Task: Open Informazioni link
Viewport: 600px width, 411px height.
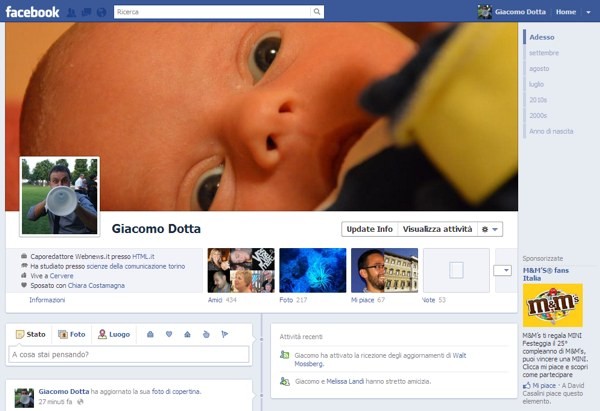Action: click(47, 300)
